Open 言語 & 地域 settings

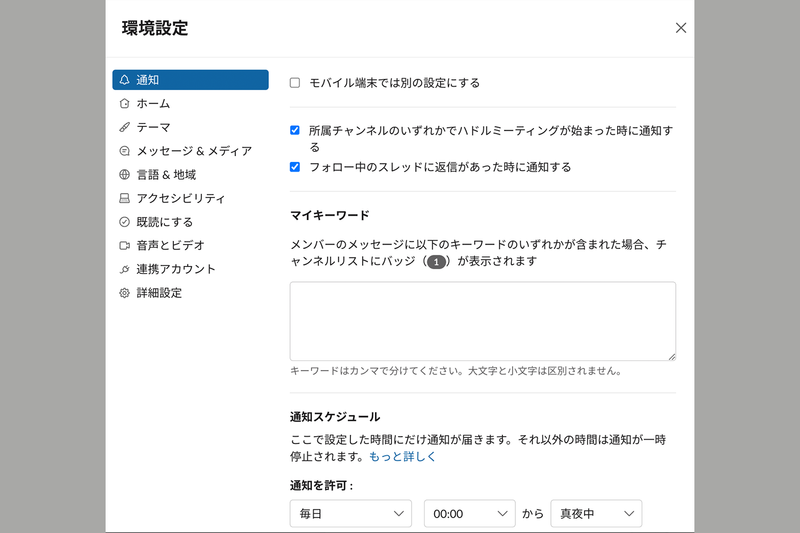190,174
